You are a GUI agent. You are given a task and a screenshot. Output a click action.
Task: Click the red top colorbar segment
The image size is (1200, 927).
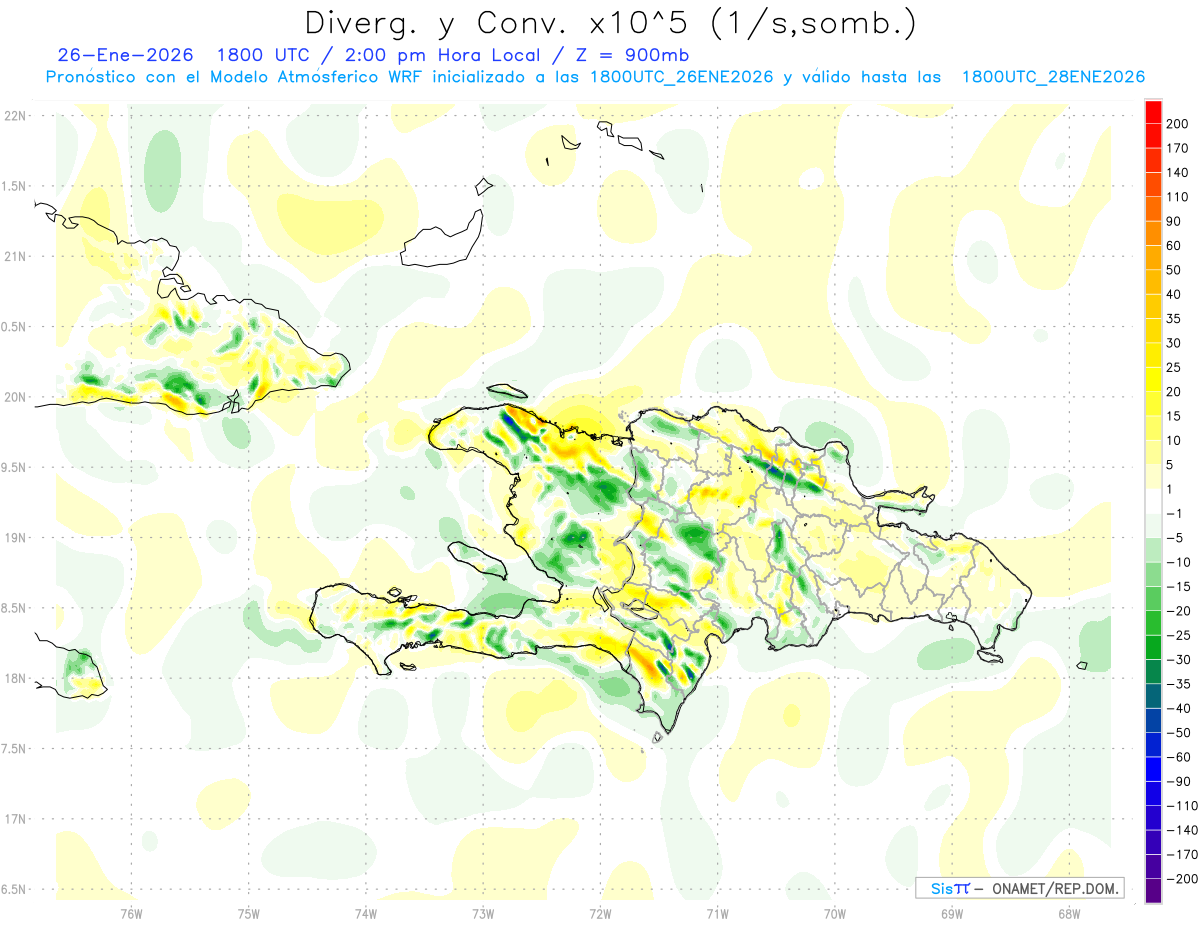pos(1153,112)
